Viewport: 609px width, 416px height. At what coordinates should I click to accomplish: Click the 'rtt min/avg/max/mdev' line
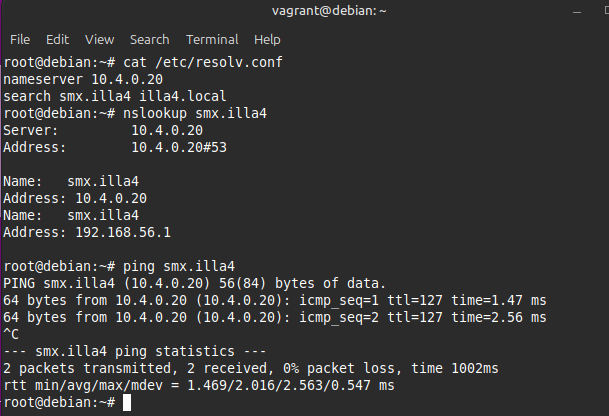click(x=199, y=385)
